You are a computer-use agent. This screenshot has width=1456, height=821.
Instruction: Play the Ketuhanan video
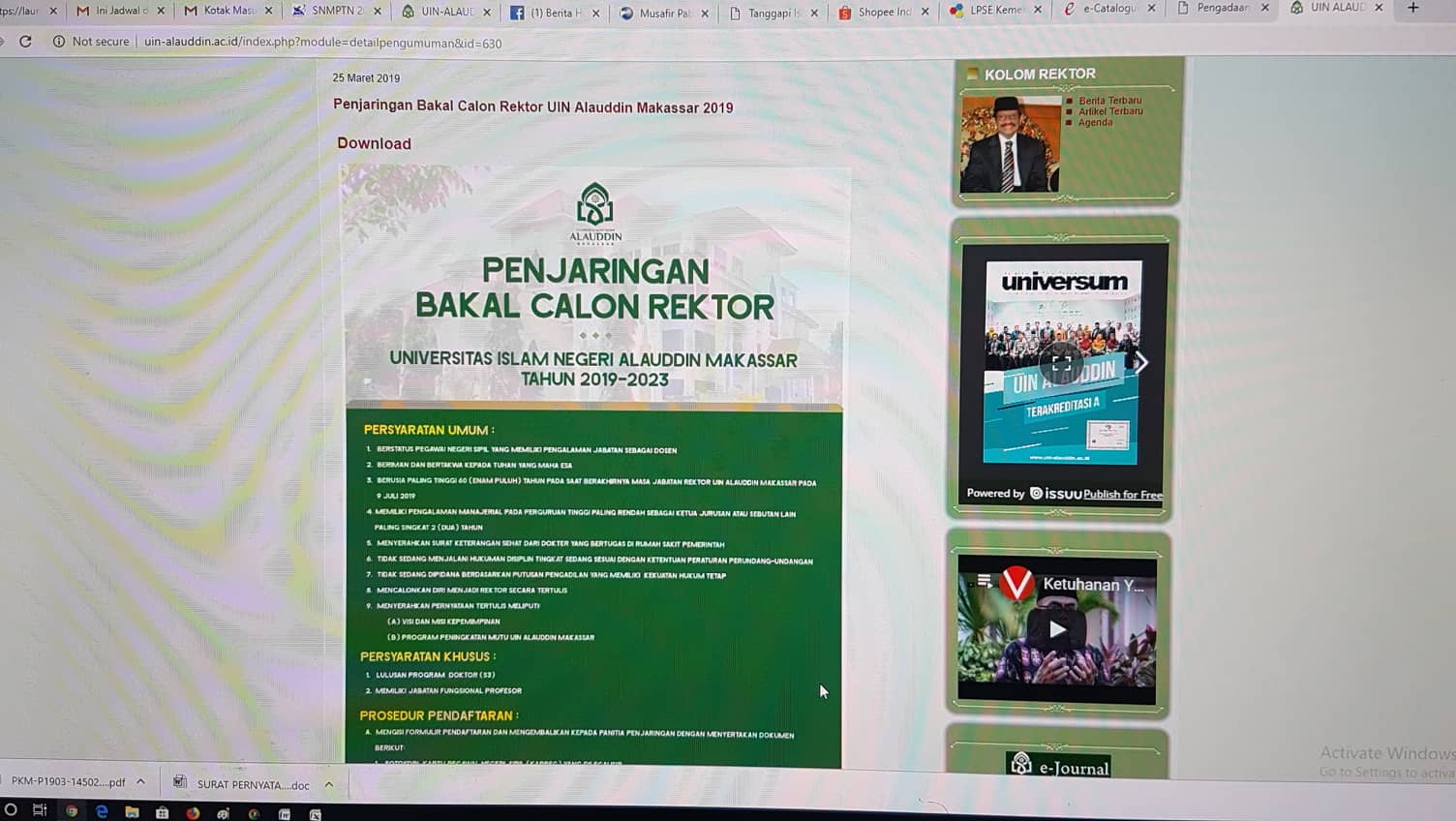click(1057, 629)
